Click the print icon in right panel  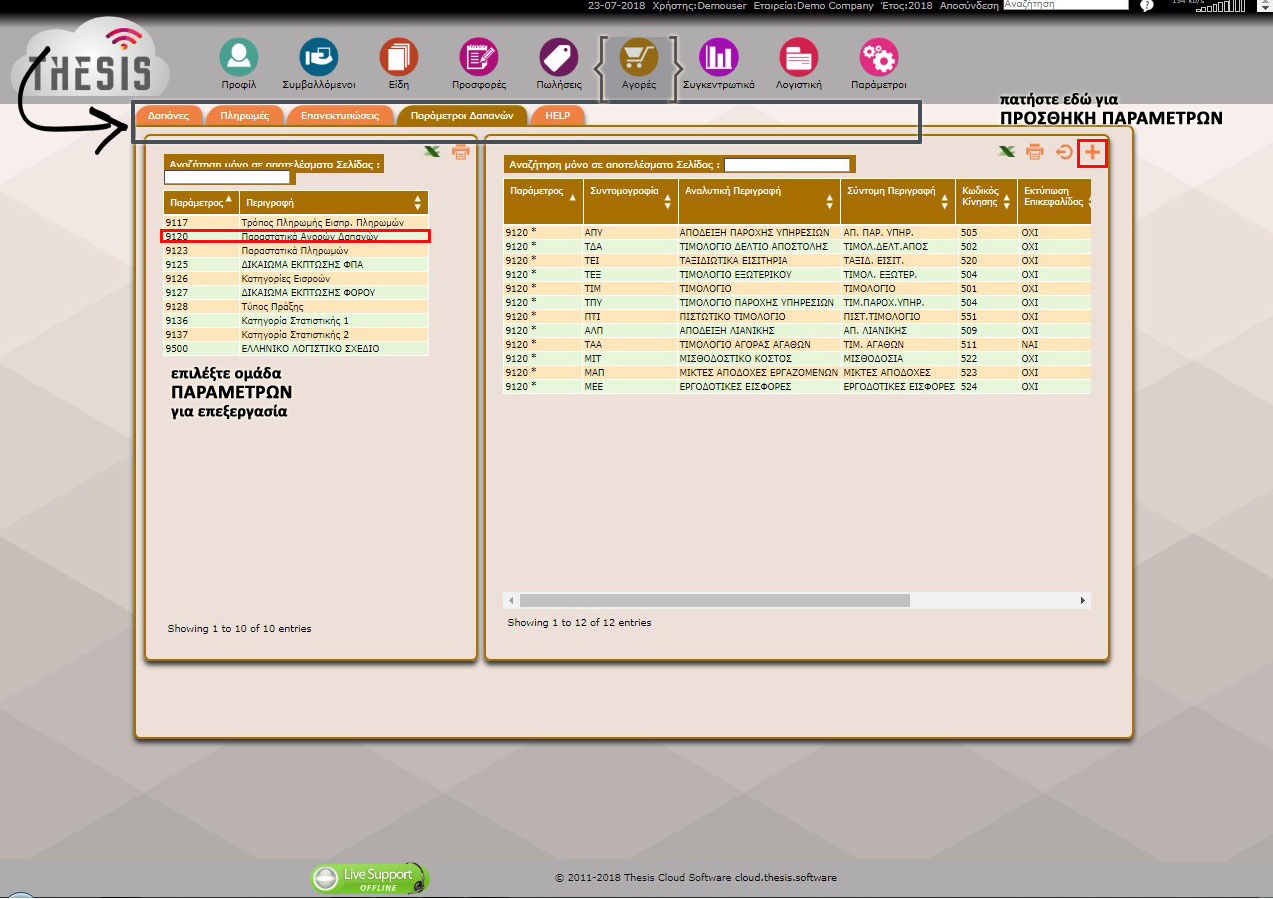[x=1035, y=153]
